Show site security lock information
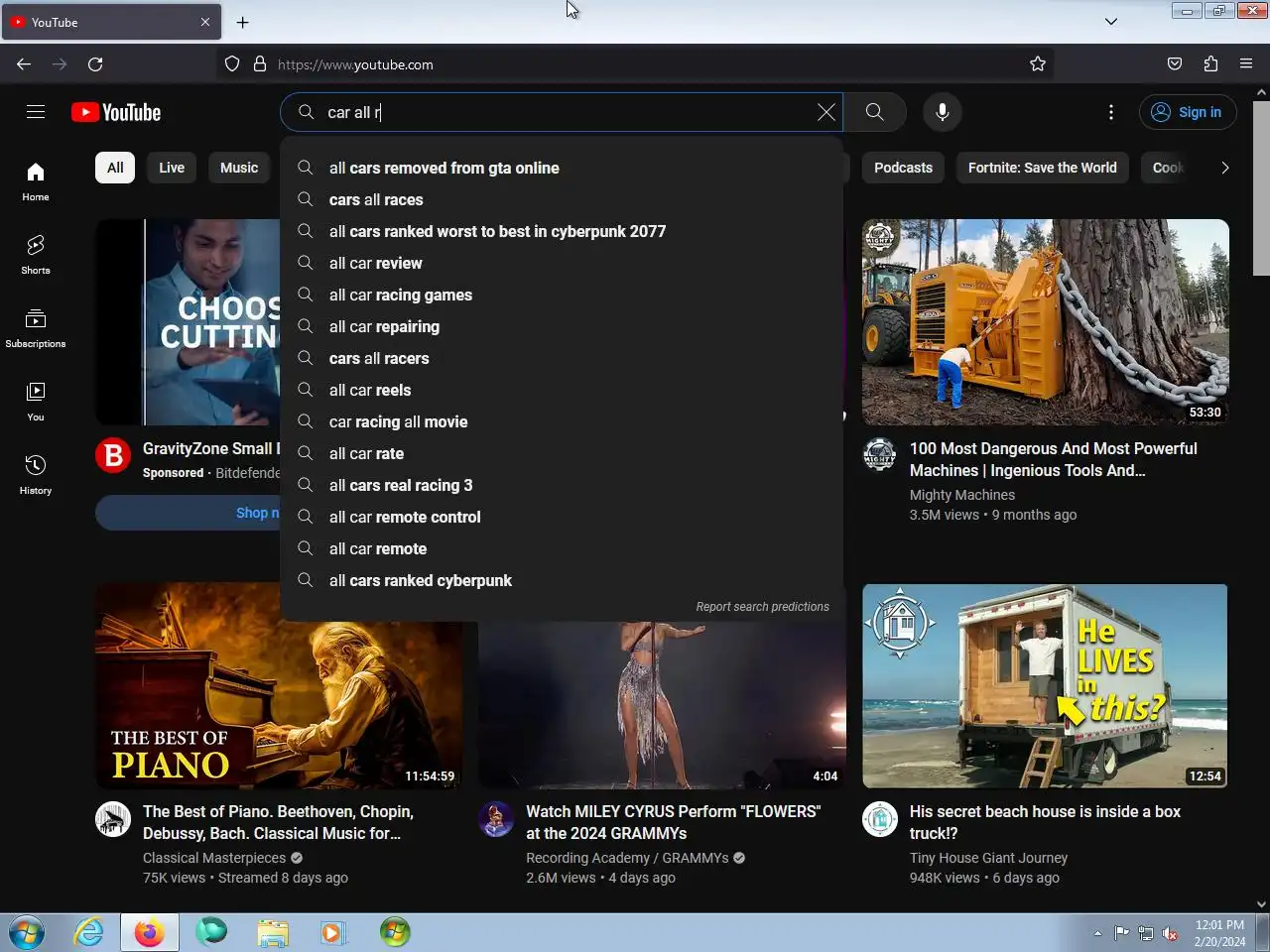The height and width of the screenshot is (952, 1270). pos(260,64)
